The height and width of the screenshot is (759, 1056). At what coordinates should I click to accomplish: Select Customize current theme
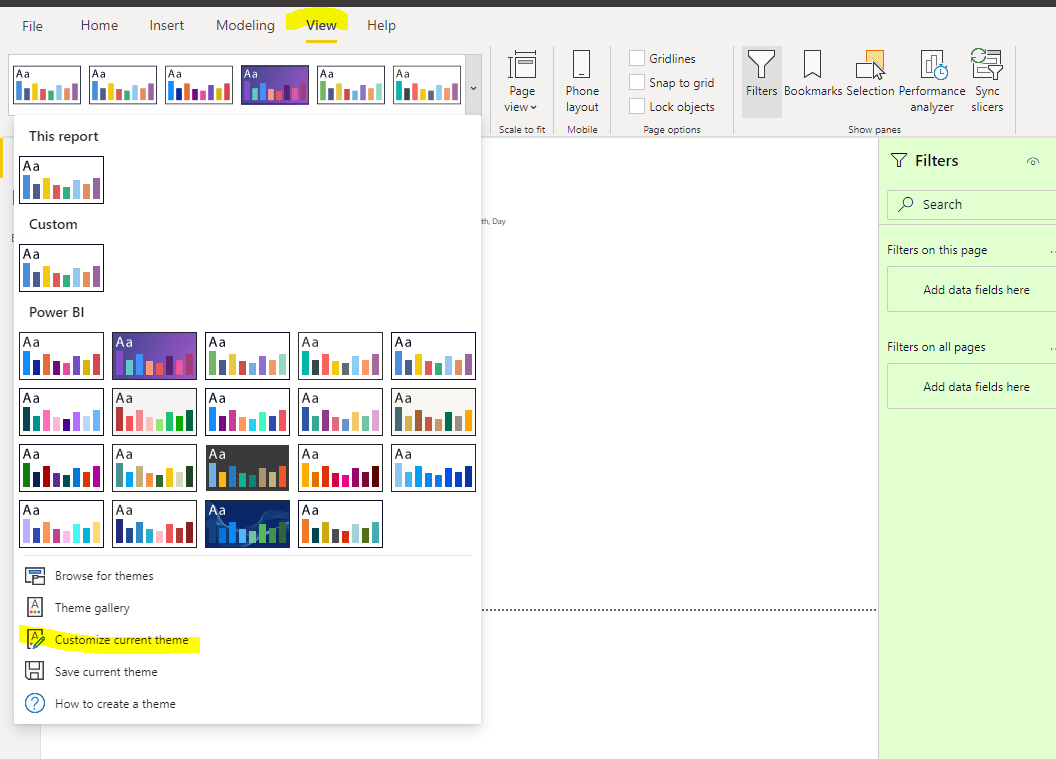pyautogui.click(x=122, y=639)
